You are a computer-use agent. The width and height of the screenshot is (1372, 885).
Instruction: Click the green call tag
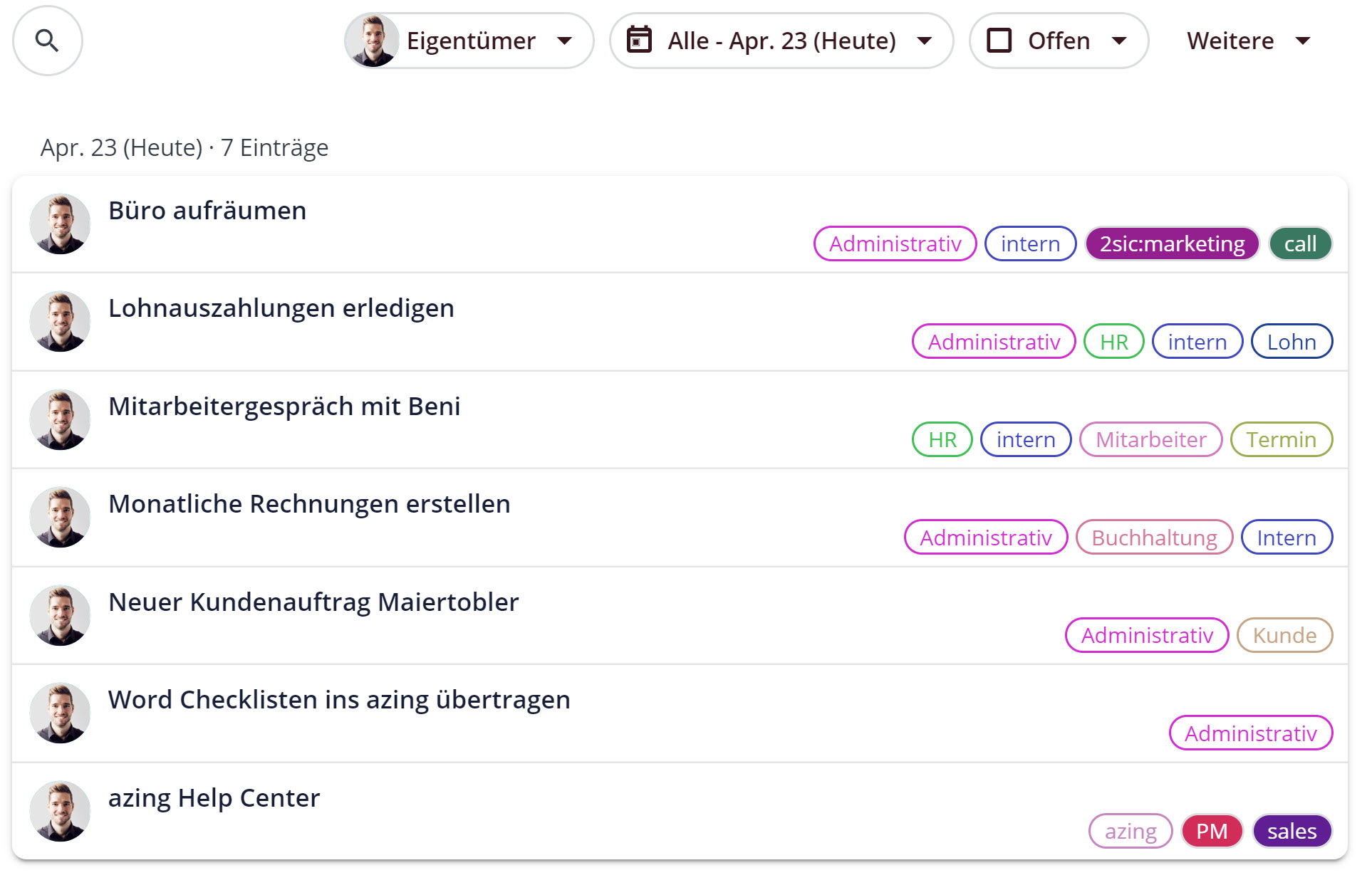1300,244
